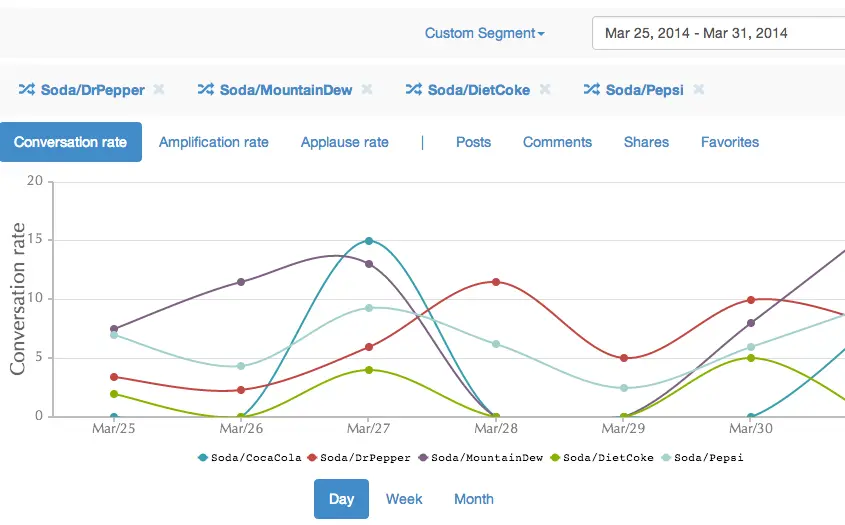
Task: Remove the Soda/MountainDew segment tag
Action: 367,90
